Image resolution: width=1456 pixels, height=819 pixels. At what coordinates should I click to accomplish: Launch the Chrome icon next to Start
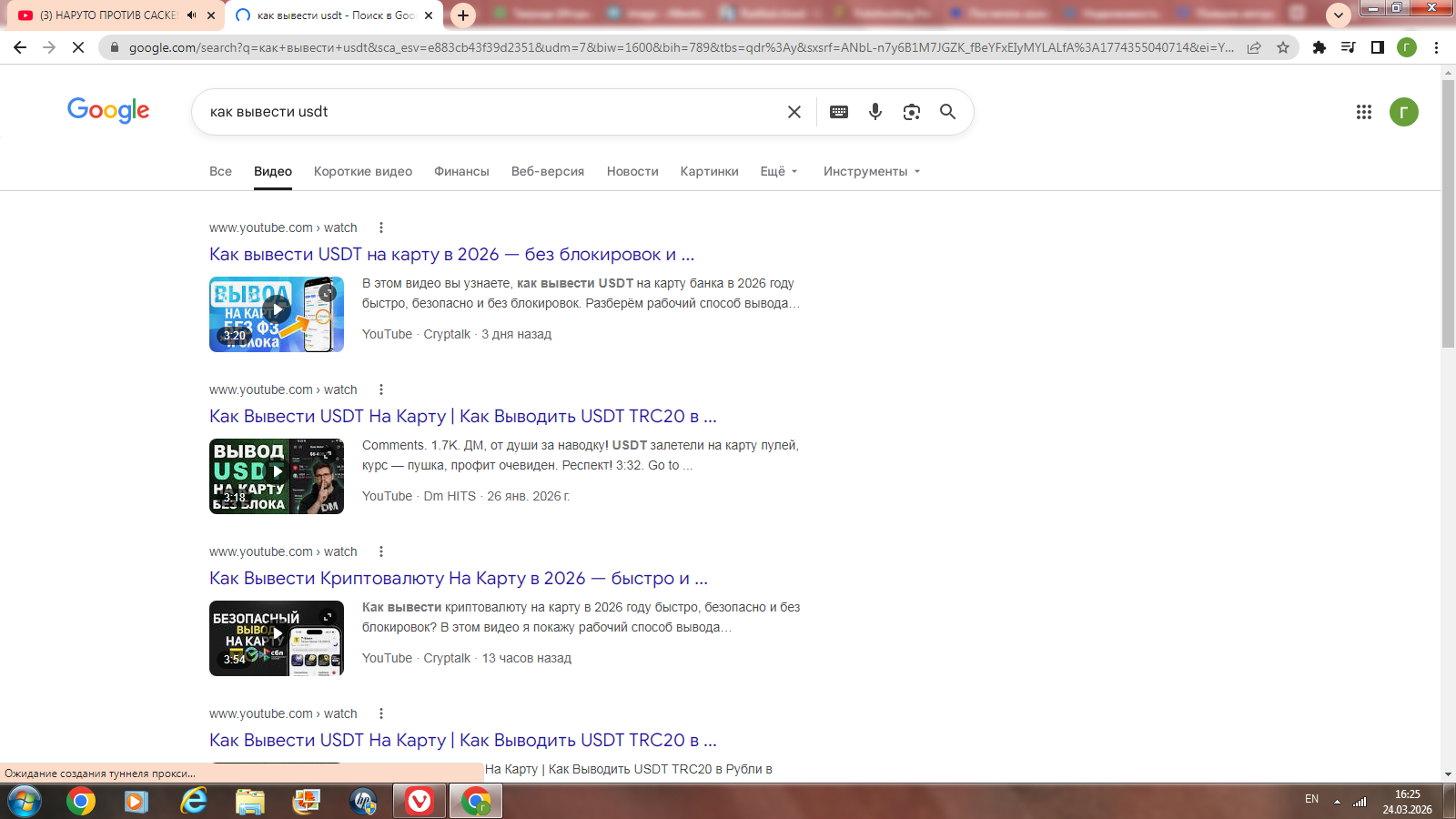80,802
